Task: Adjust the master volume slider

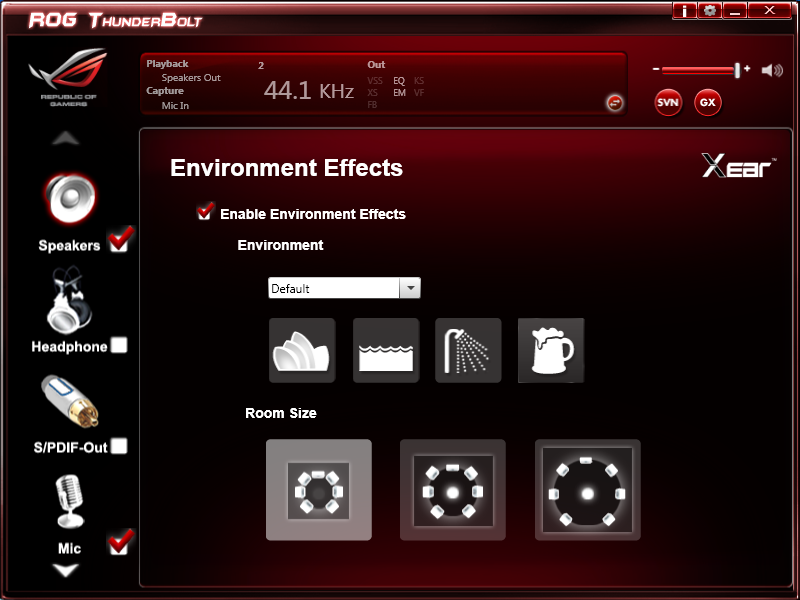Action: click(701, 70)
